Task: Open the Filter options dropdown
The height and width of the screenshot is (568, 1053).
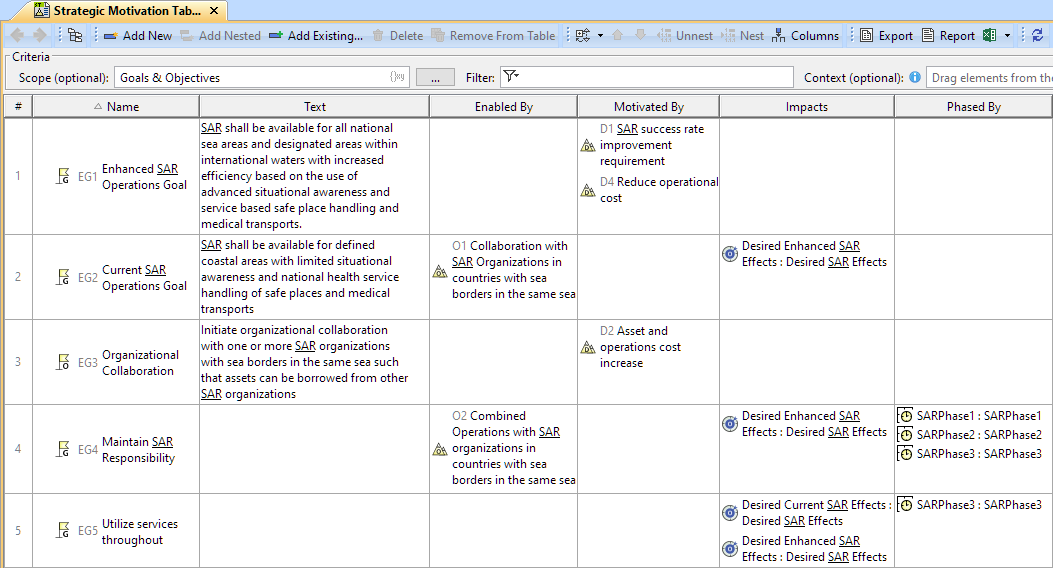Action: (x=510, y=77)
